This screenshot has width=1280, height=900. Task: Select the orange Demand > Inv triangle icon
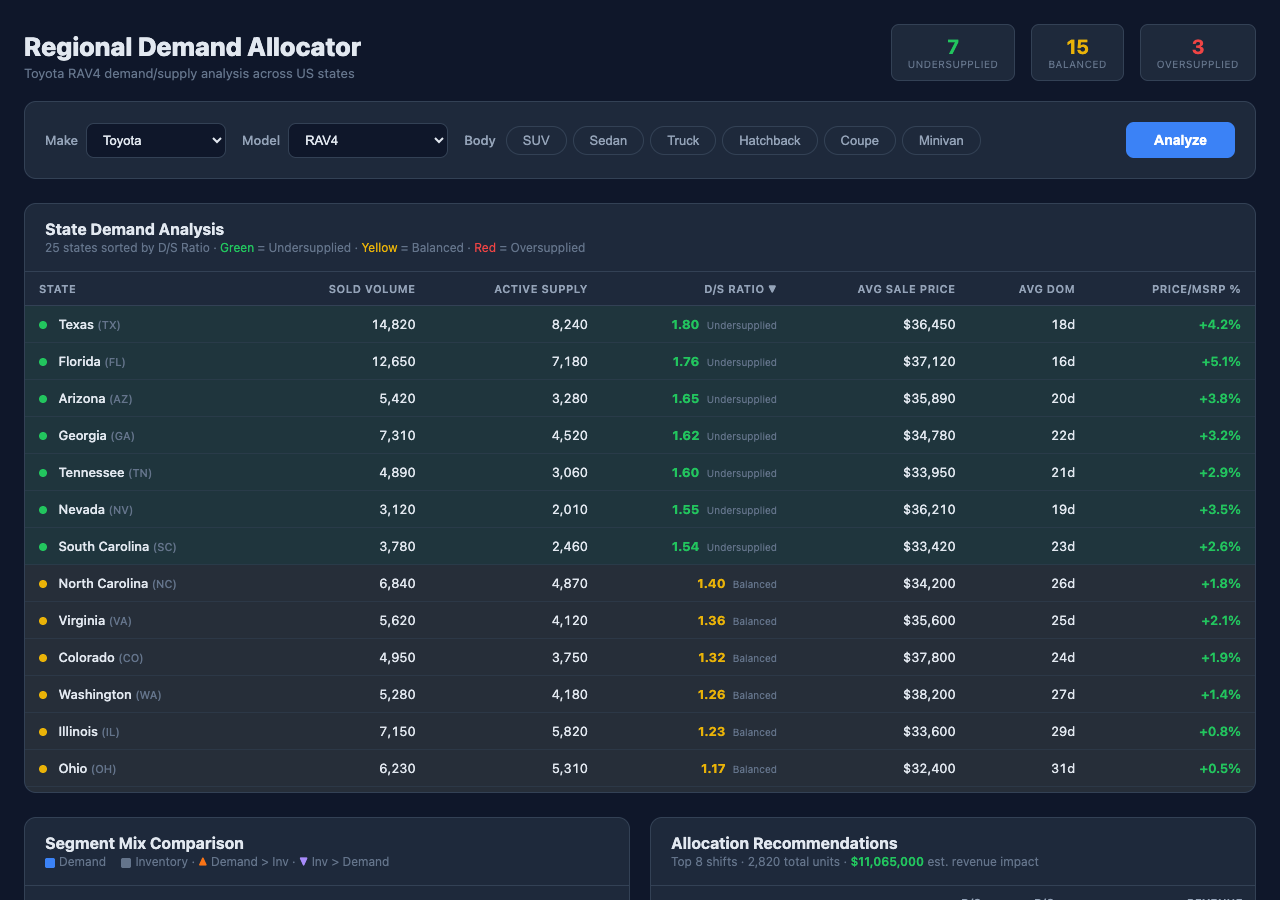(x=203, y=862)
